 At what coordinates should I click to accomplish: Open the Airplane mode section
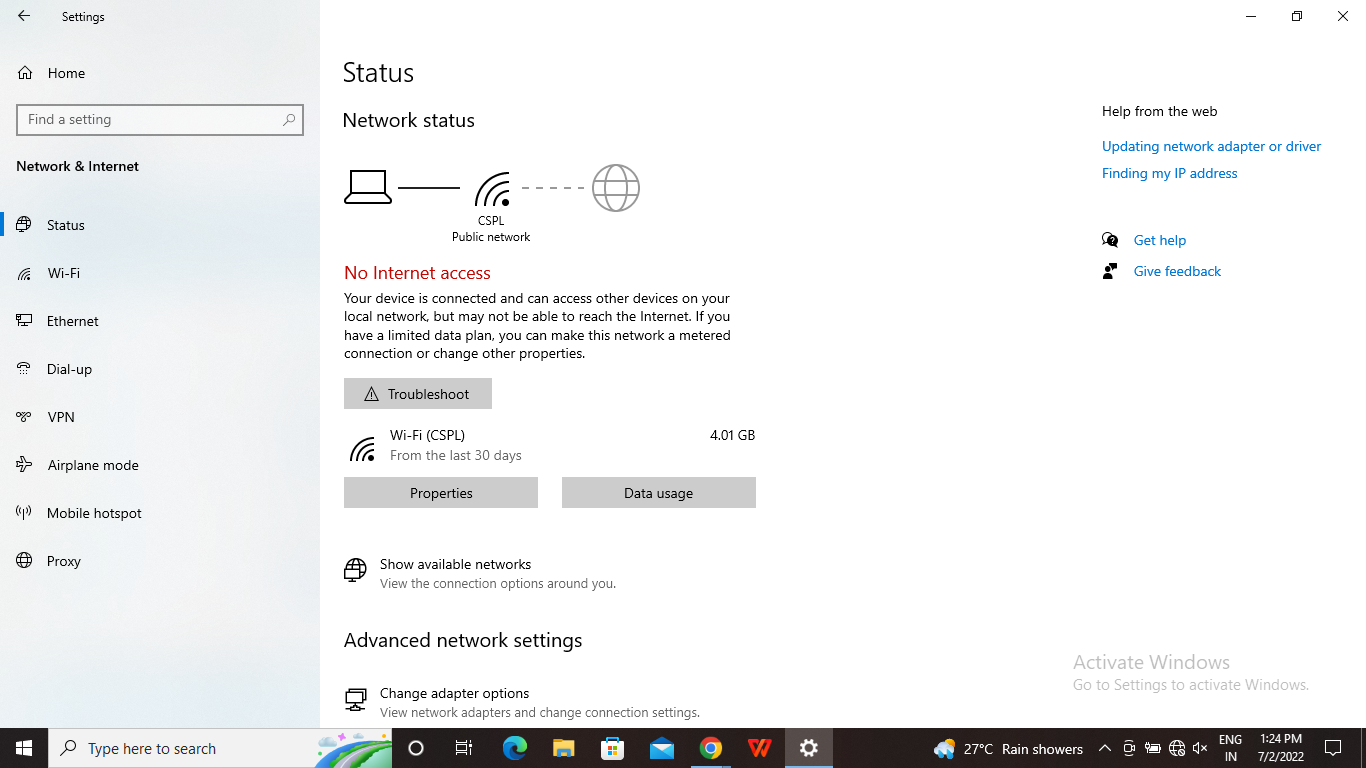point(160,465)
